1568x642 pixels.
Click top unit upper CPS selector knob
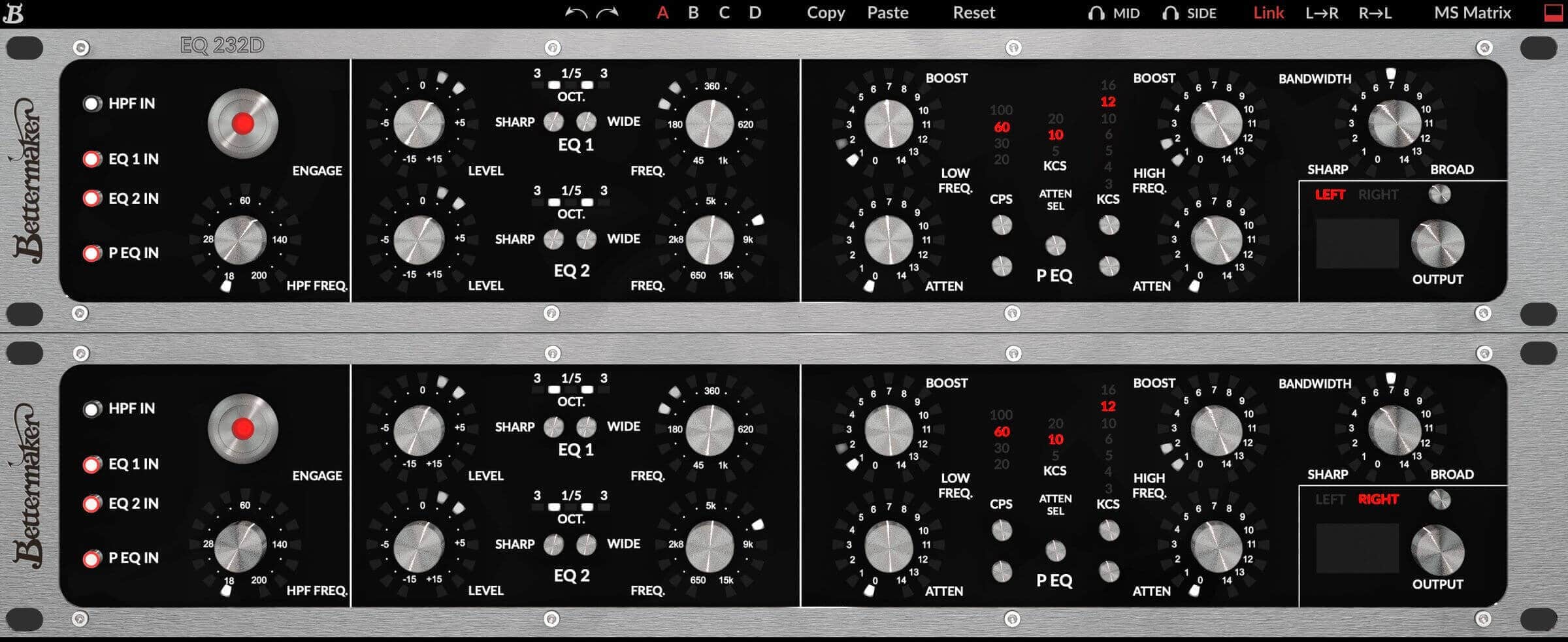(x=1002, y=225)
